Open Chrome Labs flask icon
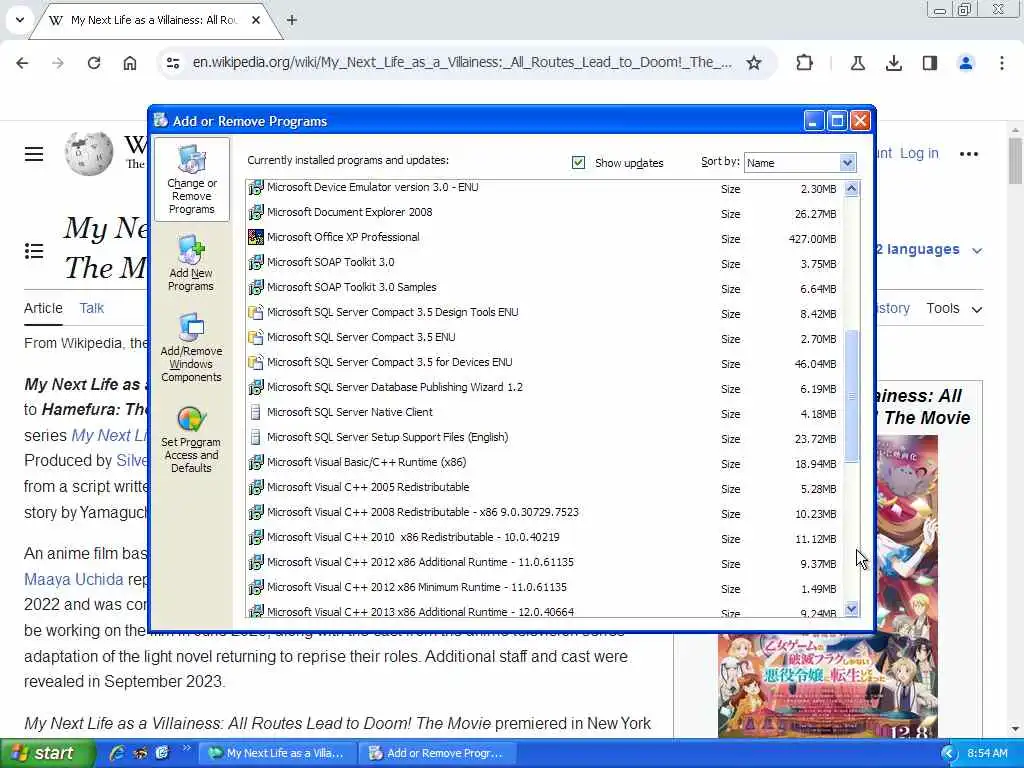The height and width of the screenshot is (768, 1024). click(x=857, y=63)
